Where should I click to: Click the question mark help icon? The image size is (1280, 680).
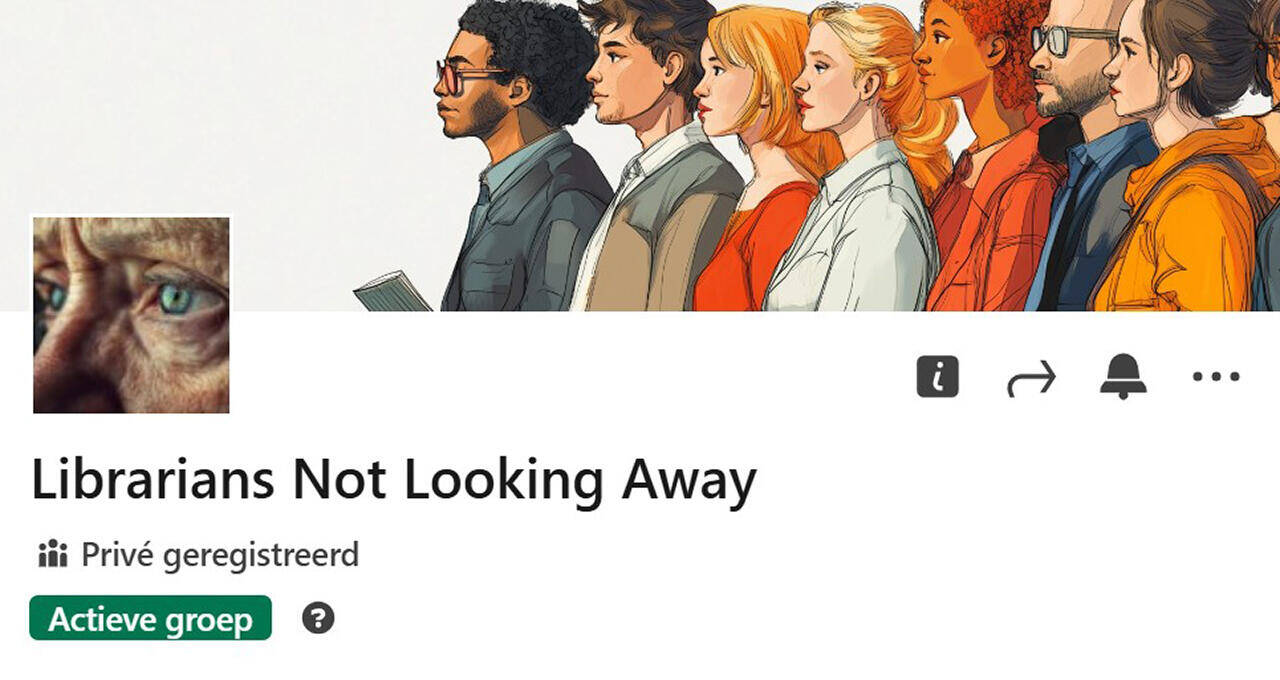click(318, 618)
